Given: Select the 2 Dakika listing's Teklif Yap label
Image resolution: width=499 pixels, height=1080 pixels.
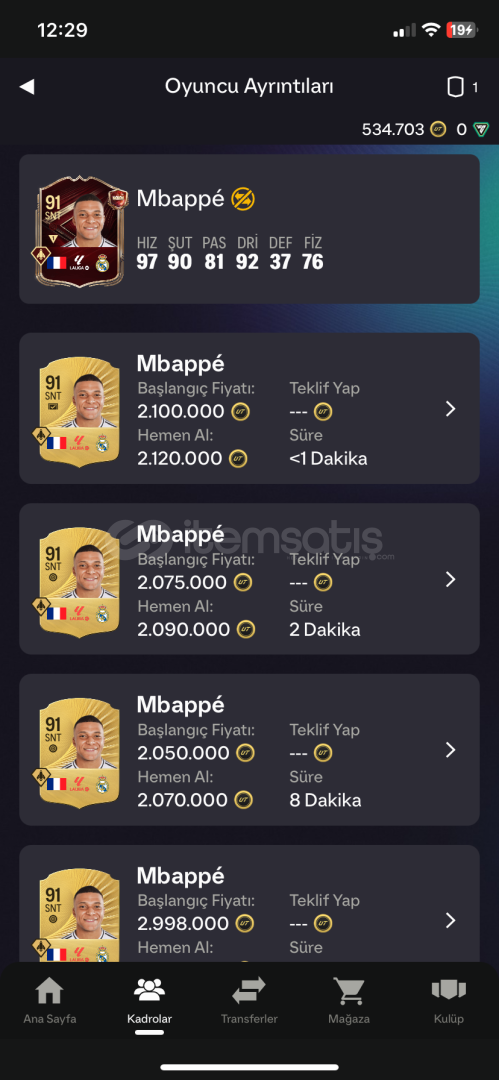Looking at the screenshot, I should coord(324,559).
